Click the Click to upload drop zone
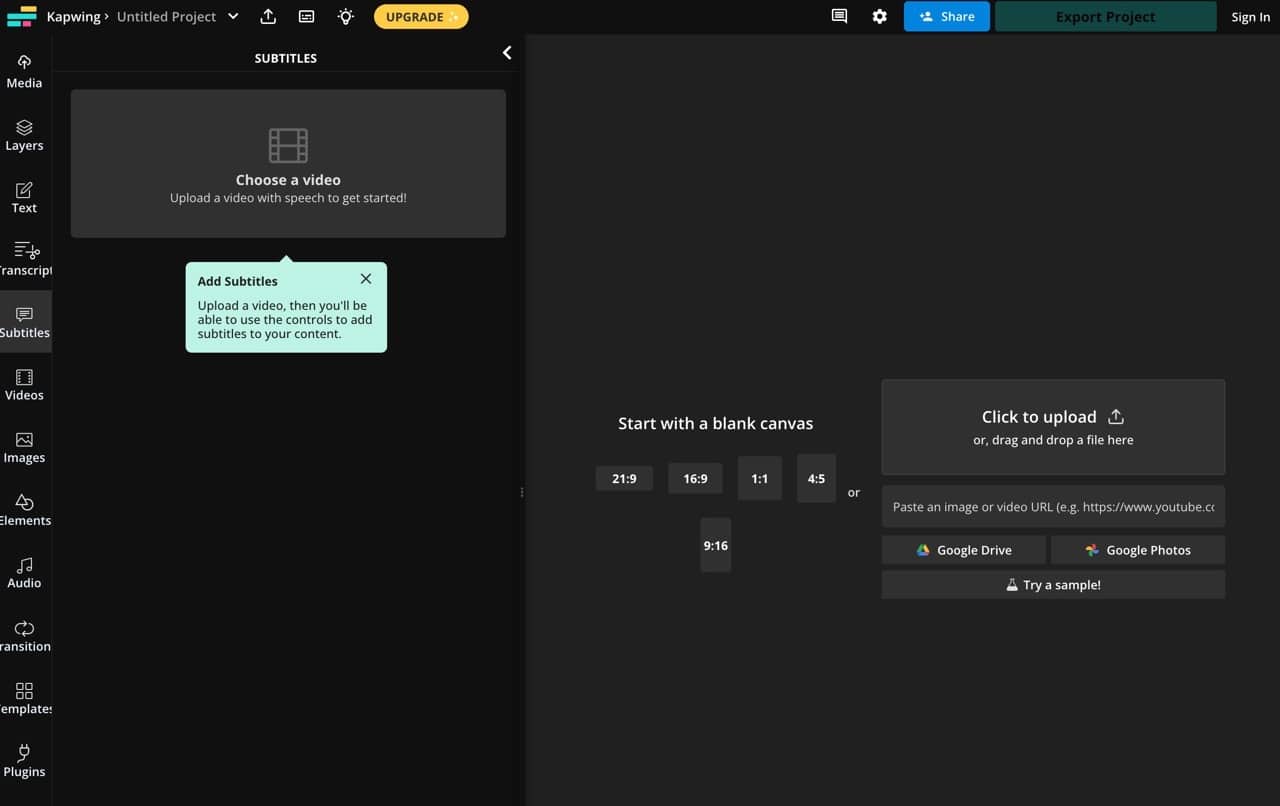1280x806 pixels. [1053, 427]
